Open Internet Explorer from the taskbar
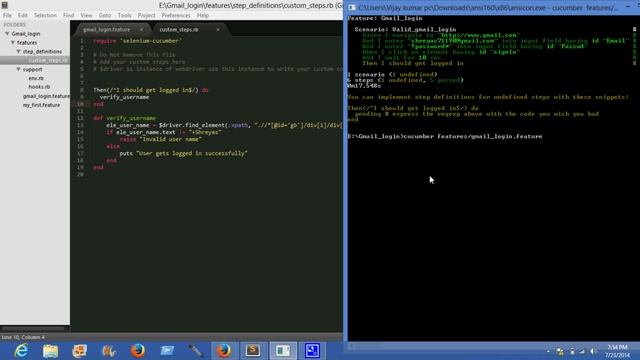 point(21,351)
